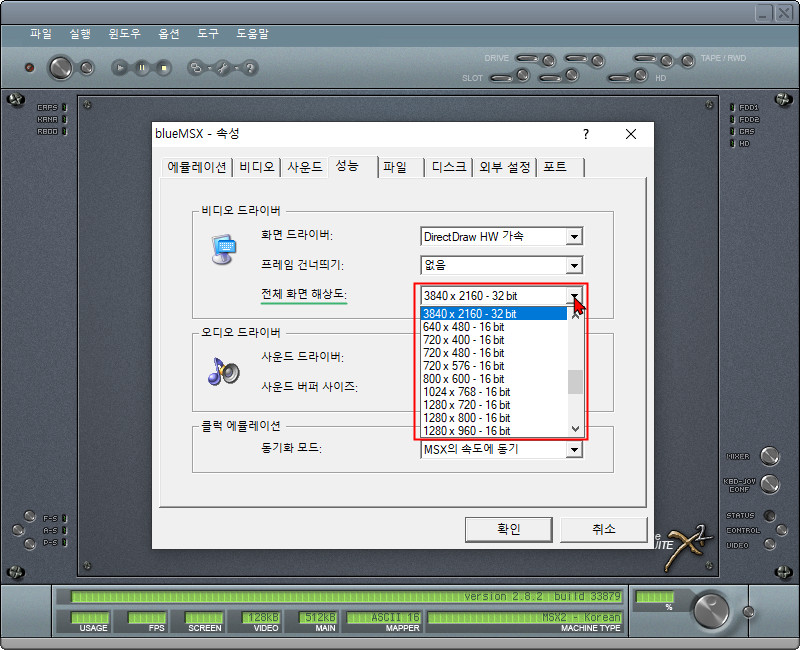Click the pause emulation button

[x=142, y=67]
